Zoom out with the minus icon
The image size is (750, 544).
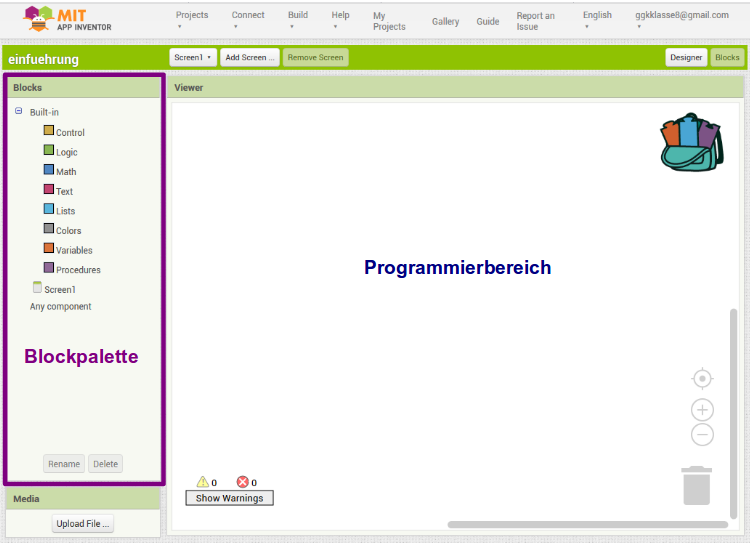(x=703, y=435)
